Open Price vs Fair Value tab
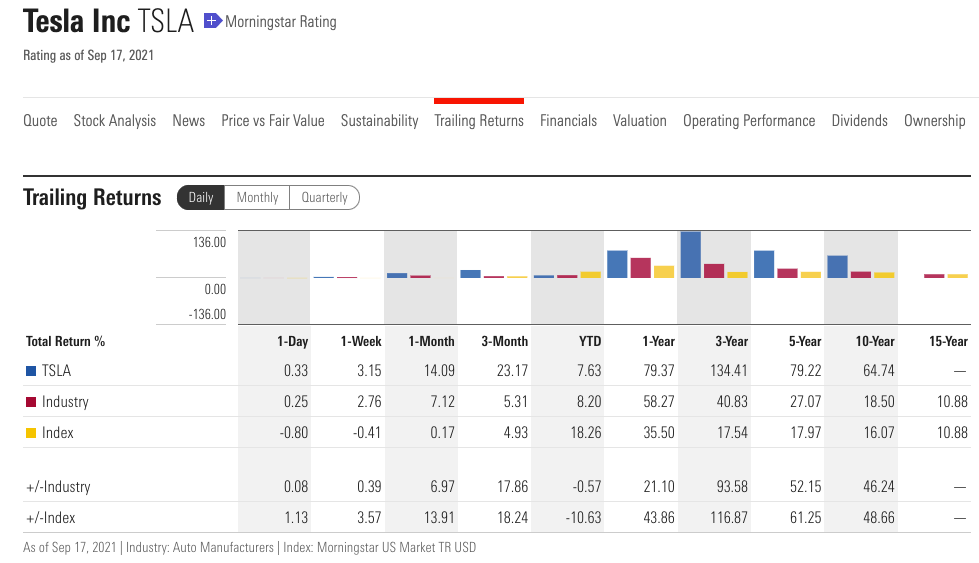 [273, 120]
